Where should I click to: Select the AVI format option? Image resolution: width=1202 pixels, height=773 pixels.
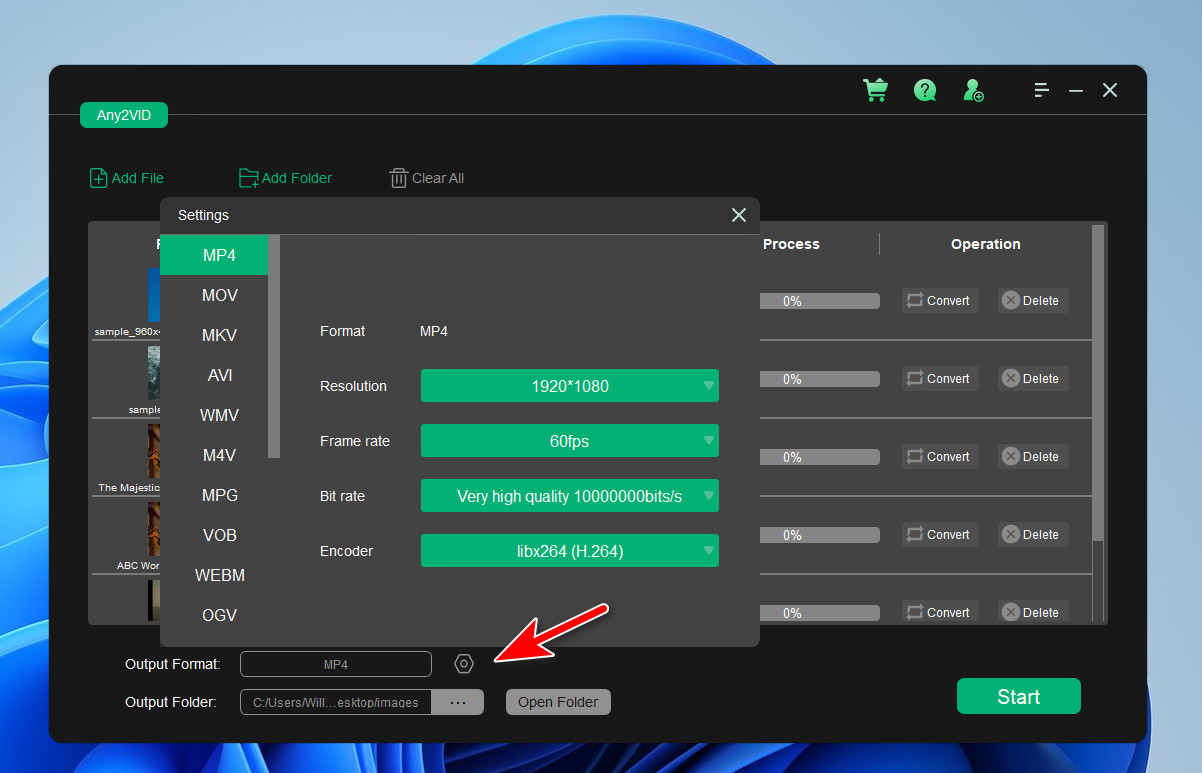[x=219, y=375]
